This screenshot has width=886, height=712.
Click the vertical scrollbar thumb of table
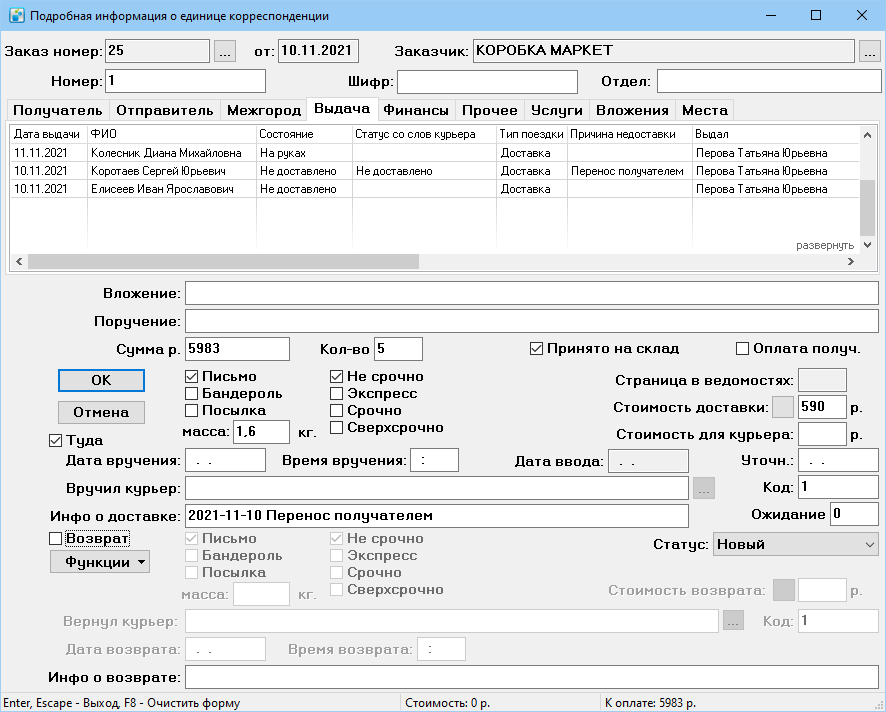pyautogui.click(x=867, y=208)
